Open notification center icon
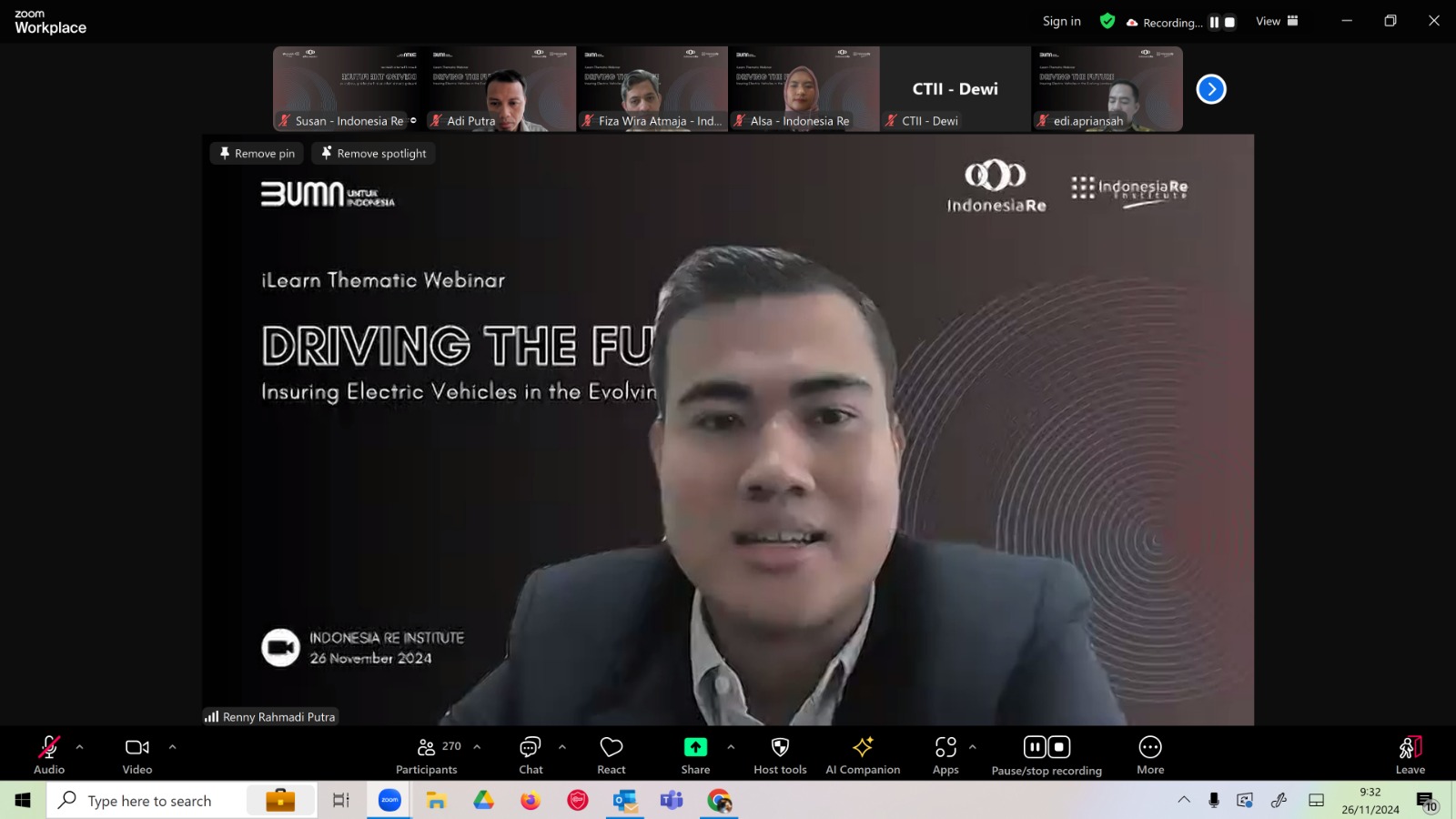 tap(1426, 802)
